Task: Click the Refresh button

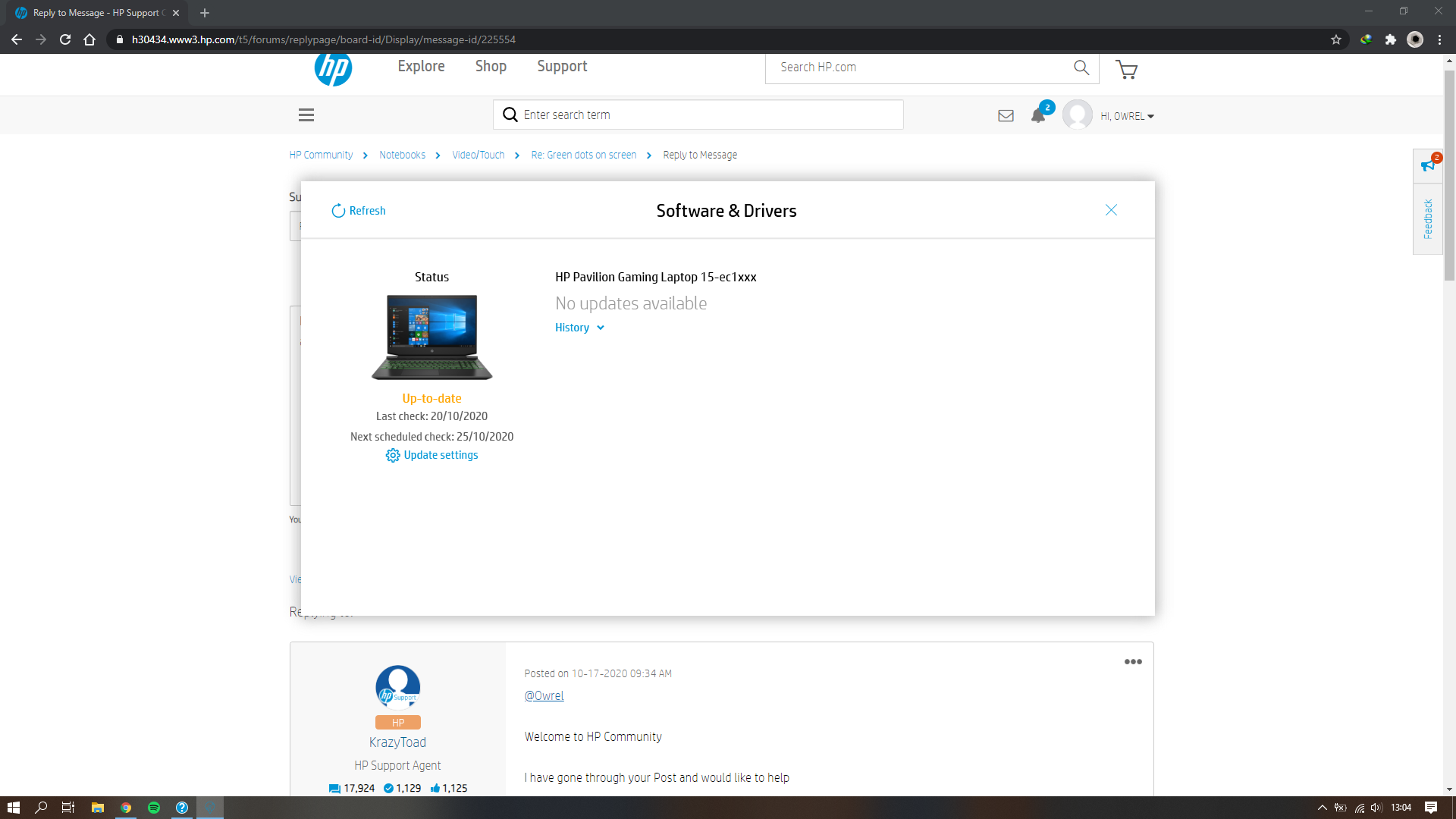Action: [359, 211]
